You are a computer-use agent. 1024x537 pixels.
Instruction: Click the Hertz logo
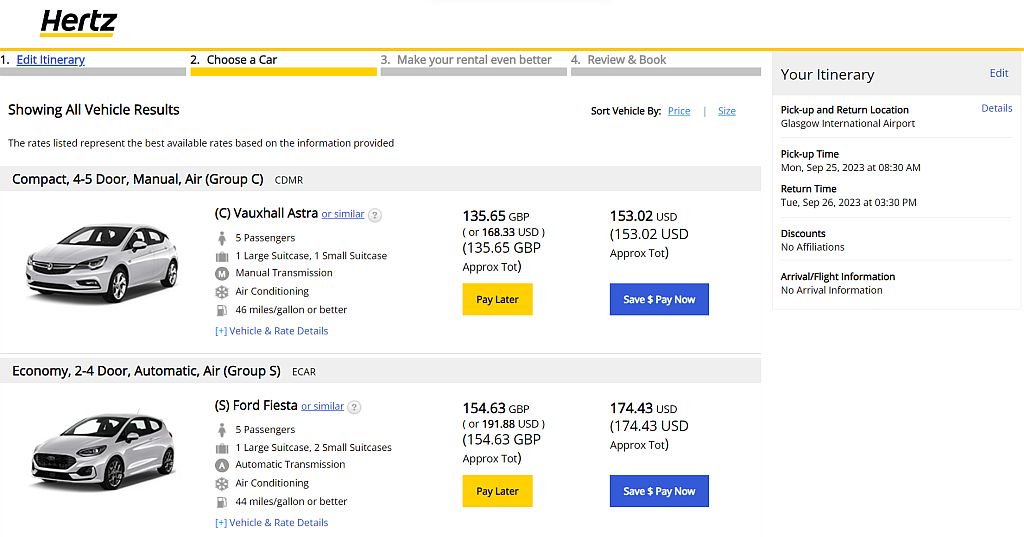[79, 23]
